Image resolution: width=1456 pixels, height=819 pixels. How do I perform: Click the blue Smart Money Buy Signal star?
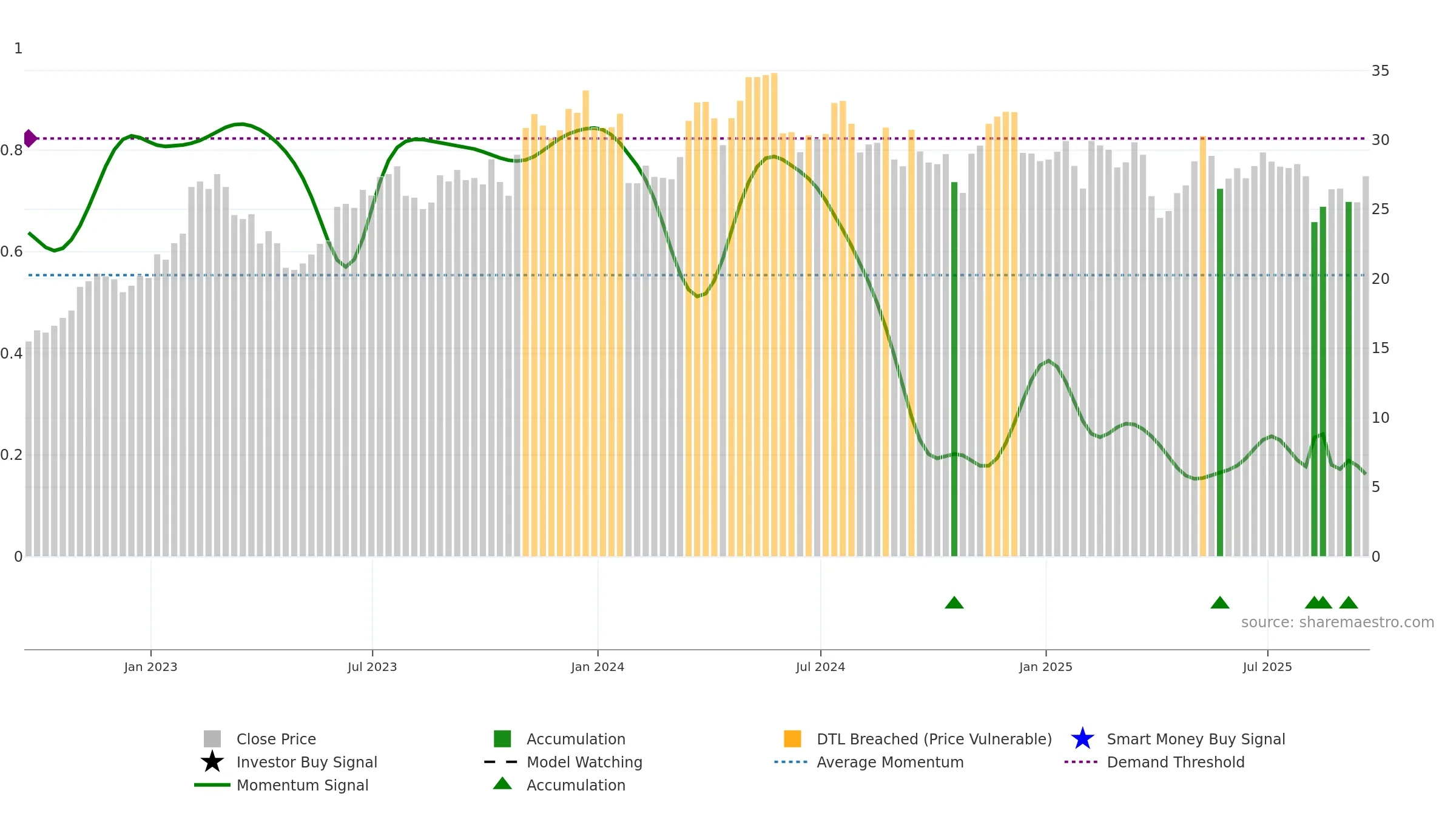[1082, 739]
